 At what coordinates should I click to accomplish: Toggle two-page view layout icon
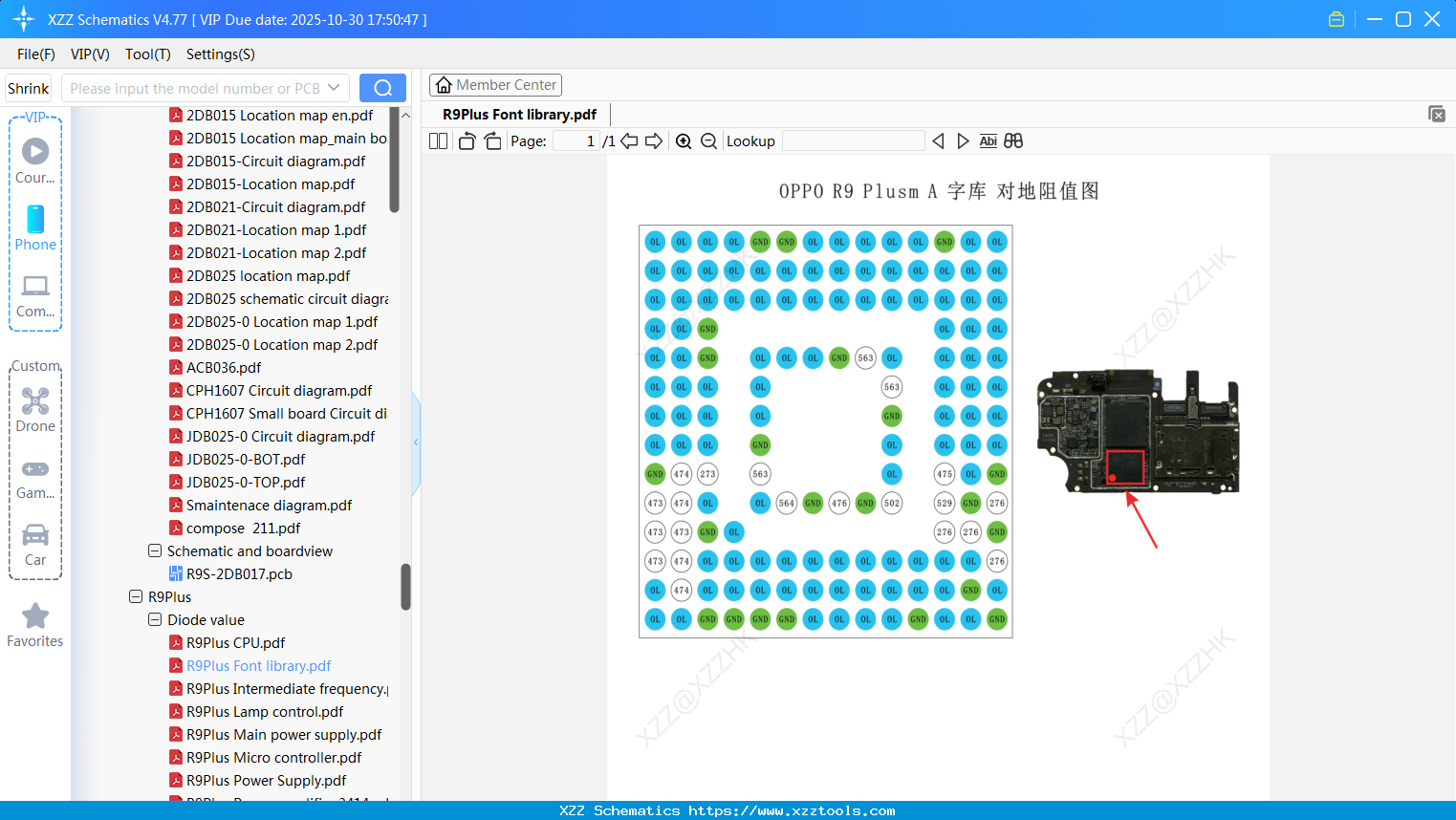(x=439, y=141)
